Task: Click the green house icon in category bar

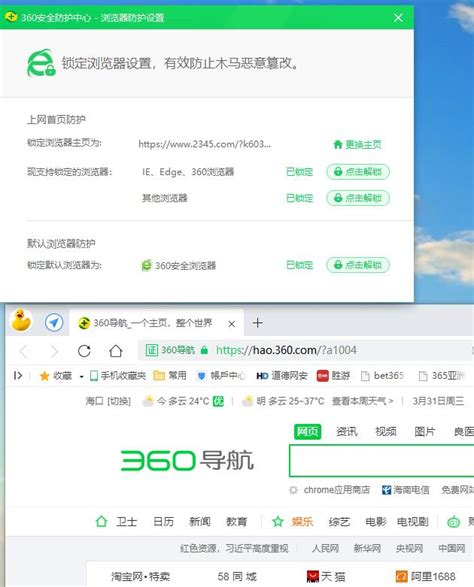Action: [x=101, y=521]
